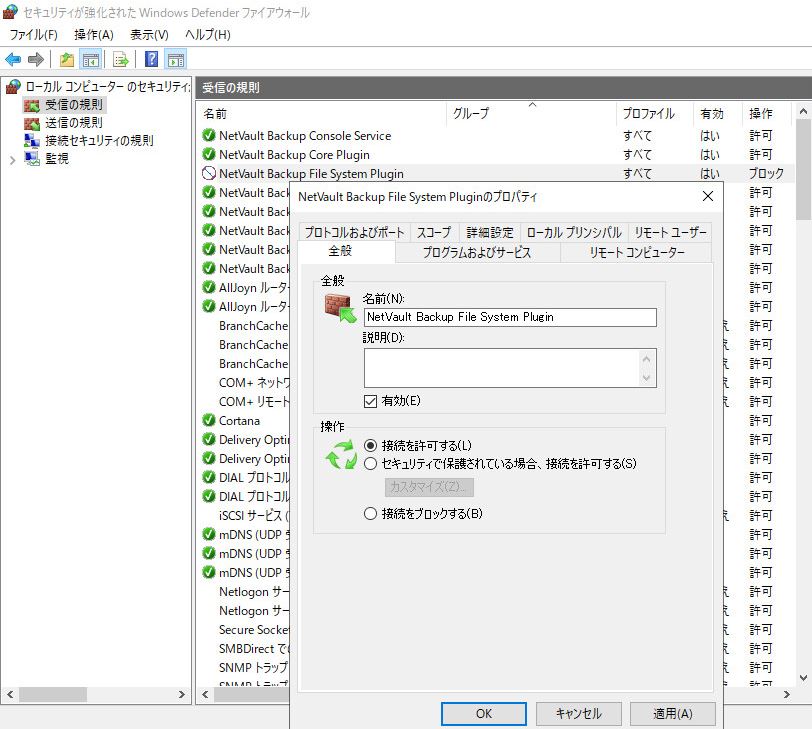Switch to the 詳細設定 tab
This screenshot has width=812, height=729.
click(x=489, y=232)
